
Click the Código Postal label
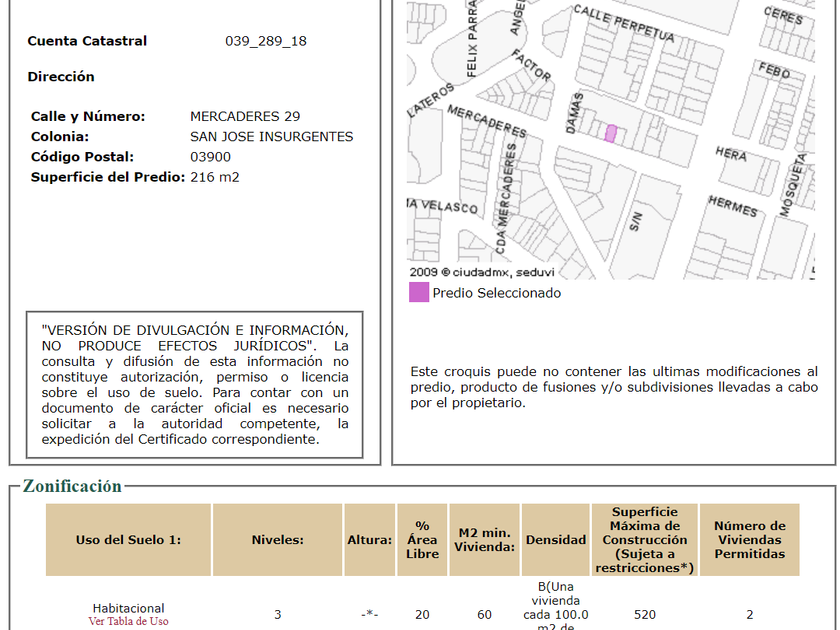(x=82, y=157)
